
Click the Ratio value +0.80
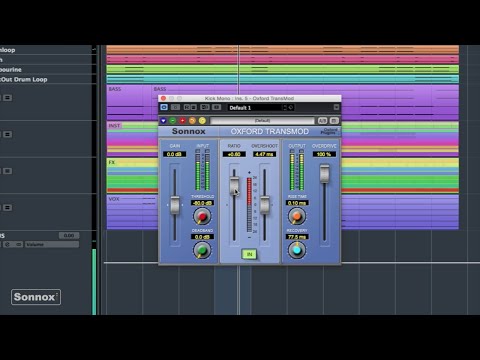pos(234,154)
